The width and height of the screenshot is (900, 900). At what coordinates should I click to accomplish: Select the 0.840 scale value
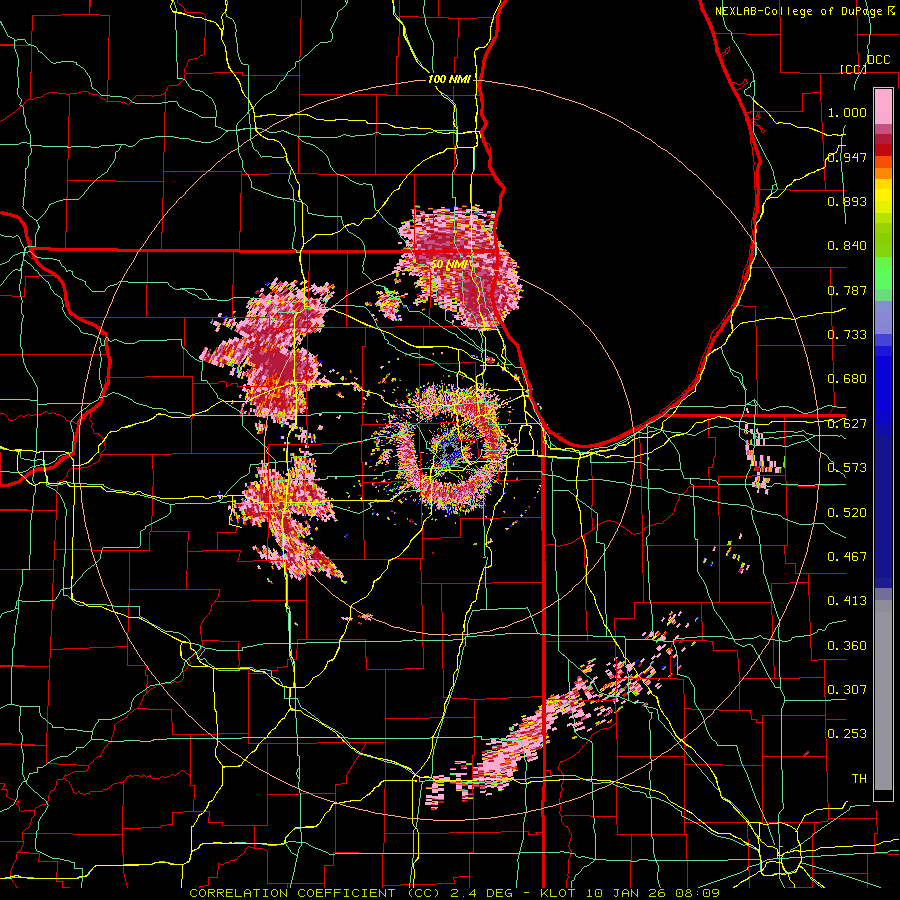click(847, 246)
